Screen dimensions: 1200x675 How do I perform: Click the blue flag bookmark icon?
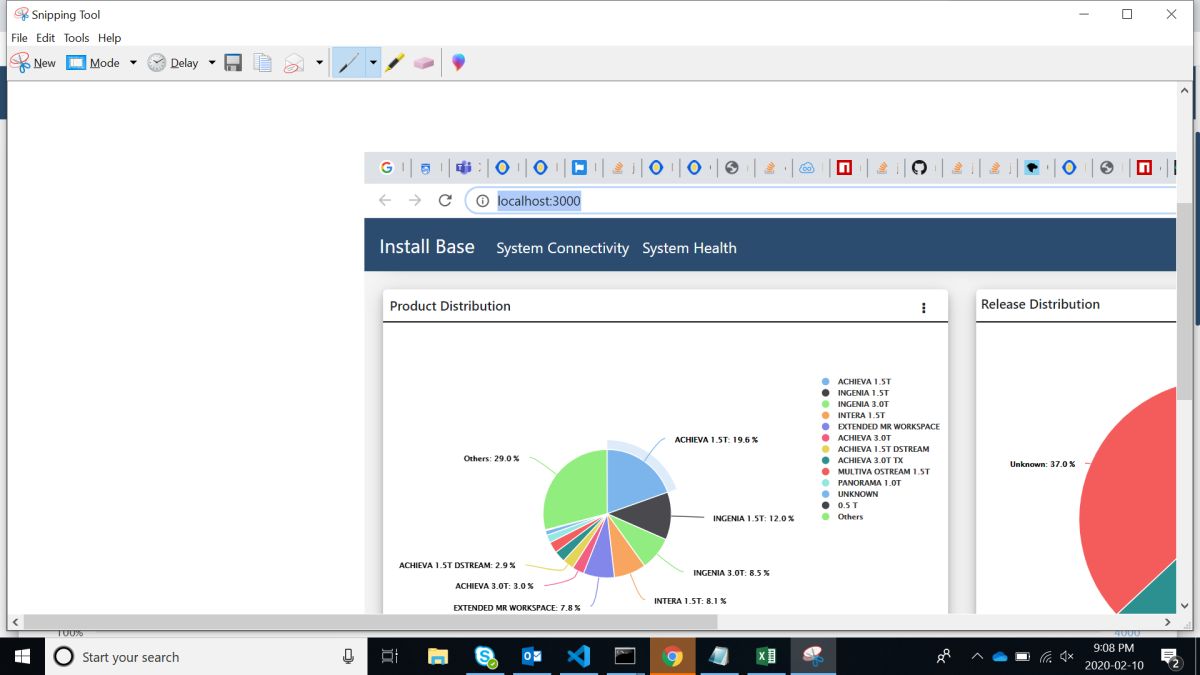pos(579,168)
